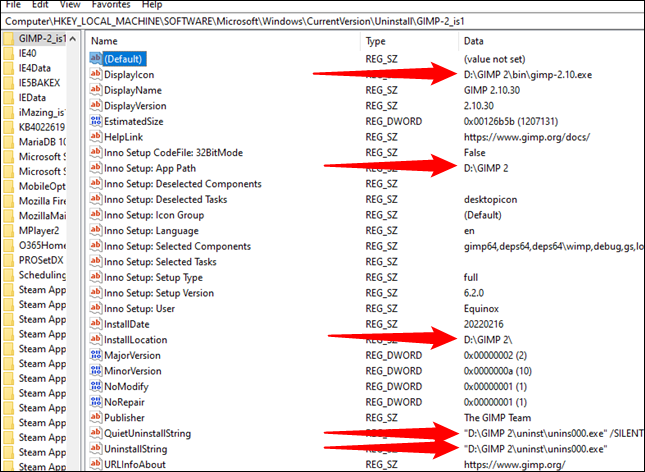The width and height of the screenshot is (645, 472).
Task: Select the Scheduling key in tree
Action: 42,275
